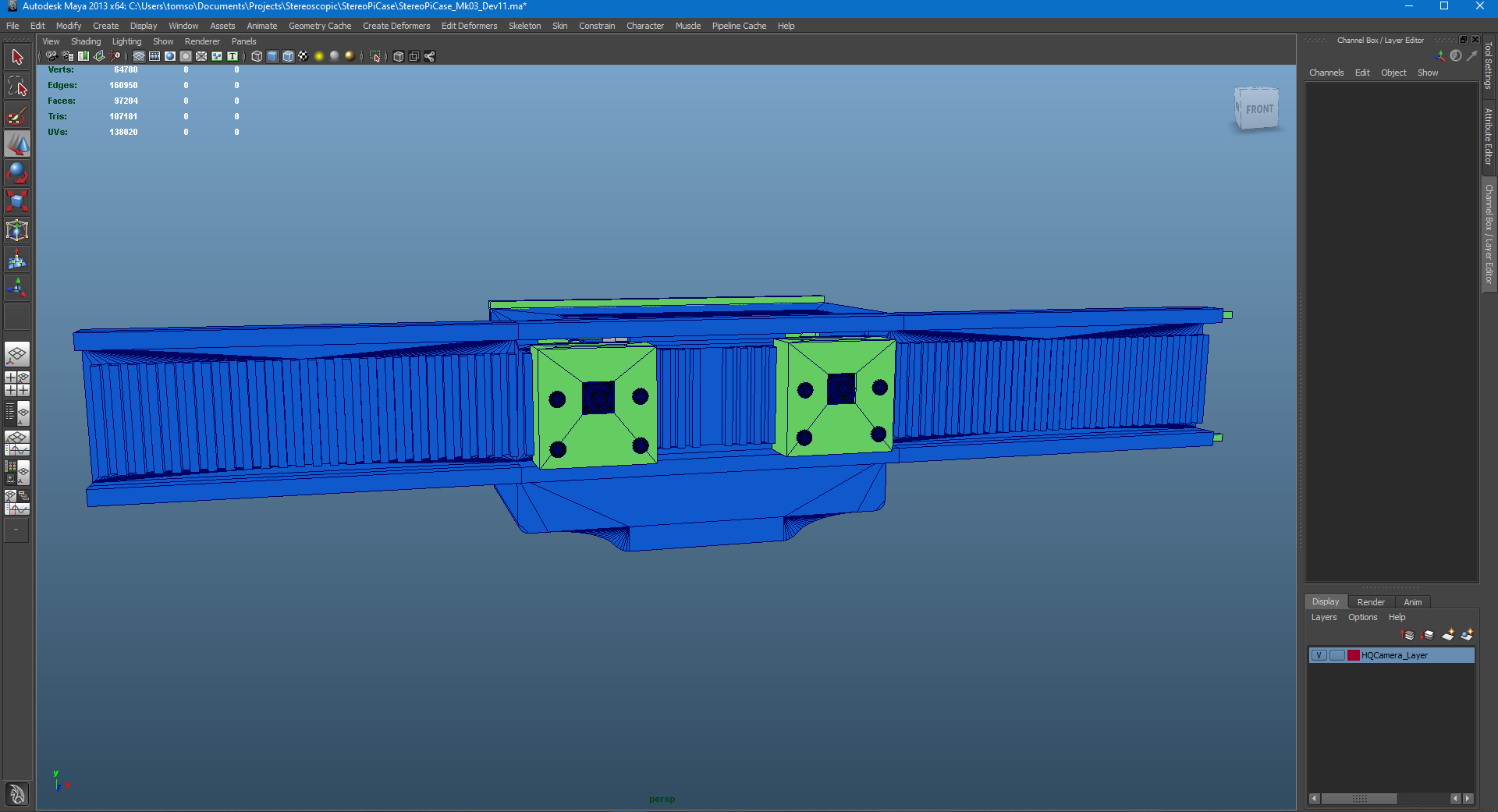This screenshot has width=1498, height=812.
Task: Click the red color swatch of HQCamera_Layer
Action: click(1354, 656)
